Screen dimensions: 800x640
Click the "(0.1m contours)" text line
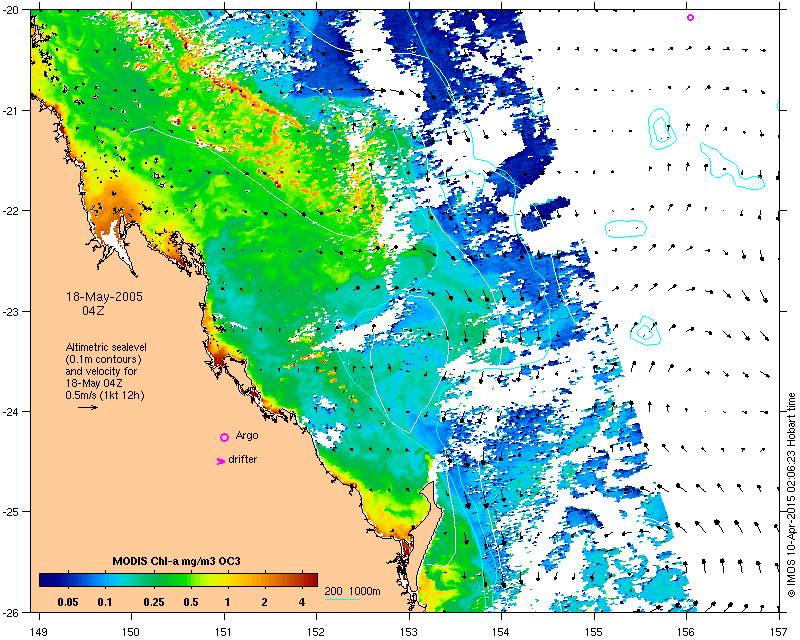point(104,359)
